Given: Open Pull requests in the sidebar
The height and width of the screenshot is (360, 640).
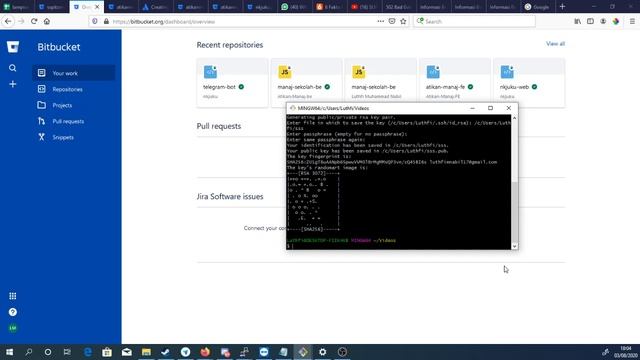Looking at the screenshot, I should (74, 121).
